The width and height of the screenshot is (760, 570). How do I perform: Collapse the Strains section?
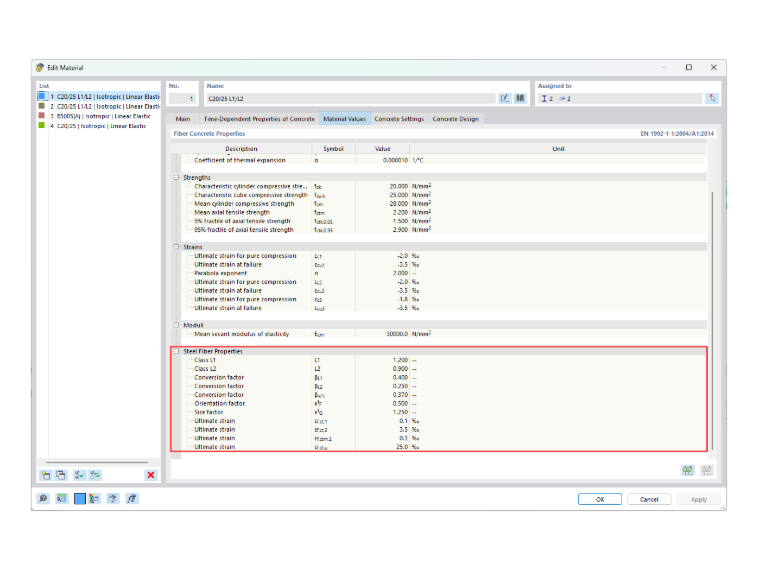click(176, 247)
